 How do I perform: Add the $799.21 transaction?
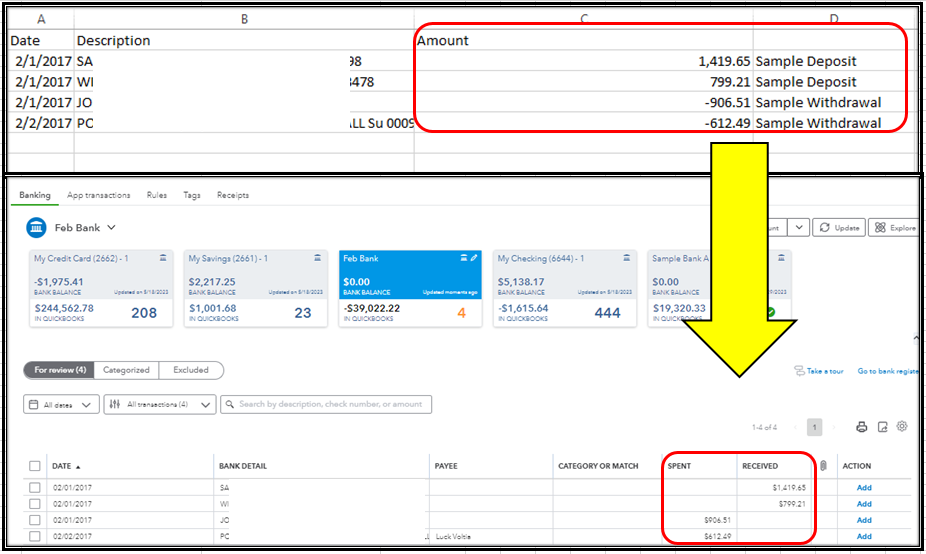(x=864, y=504)
